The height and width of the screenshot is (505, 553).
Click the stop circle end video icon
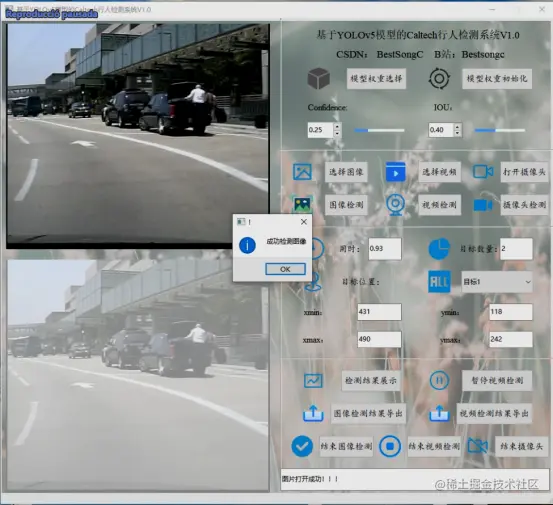390,446
